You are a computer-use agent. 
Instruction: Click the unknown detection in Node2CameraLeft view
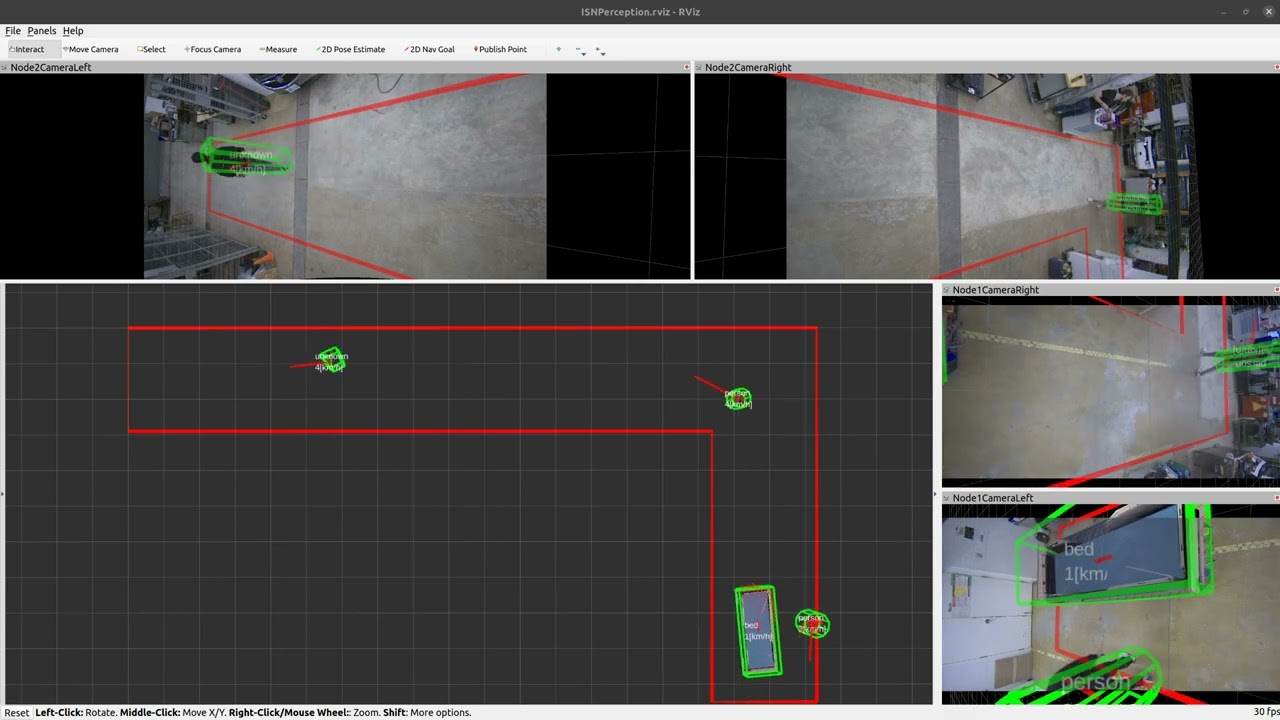[x=247, y=159]
